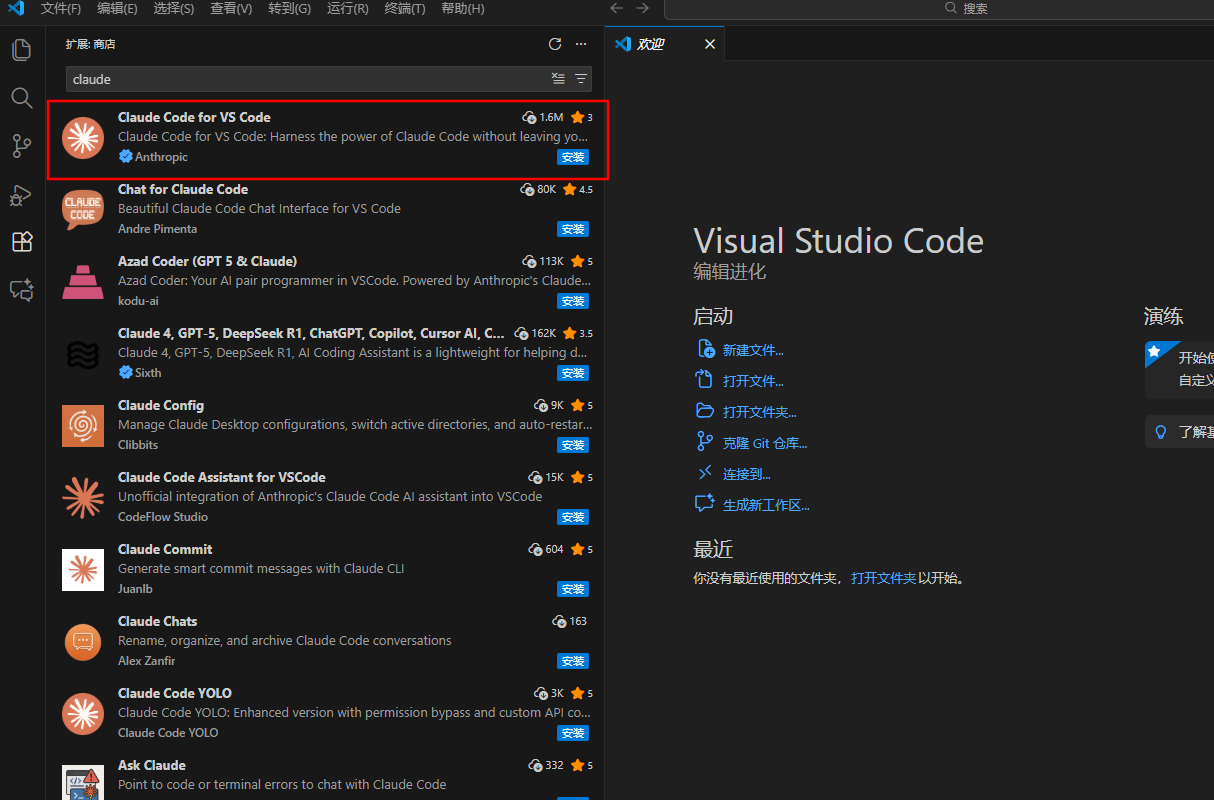Open the 转到(G) menu

[290, 8]
